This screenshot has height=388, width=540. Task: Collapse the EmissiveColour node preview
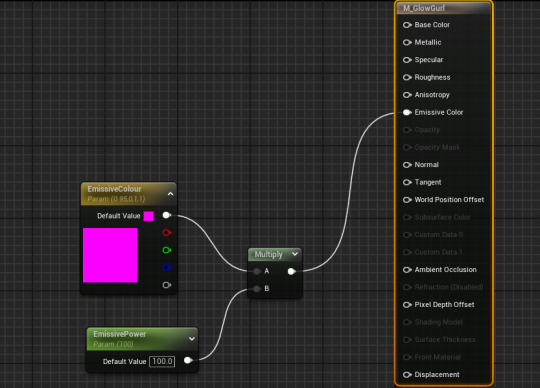tap(170, 194)
